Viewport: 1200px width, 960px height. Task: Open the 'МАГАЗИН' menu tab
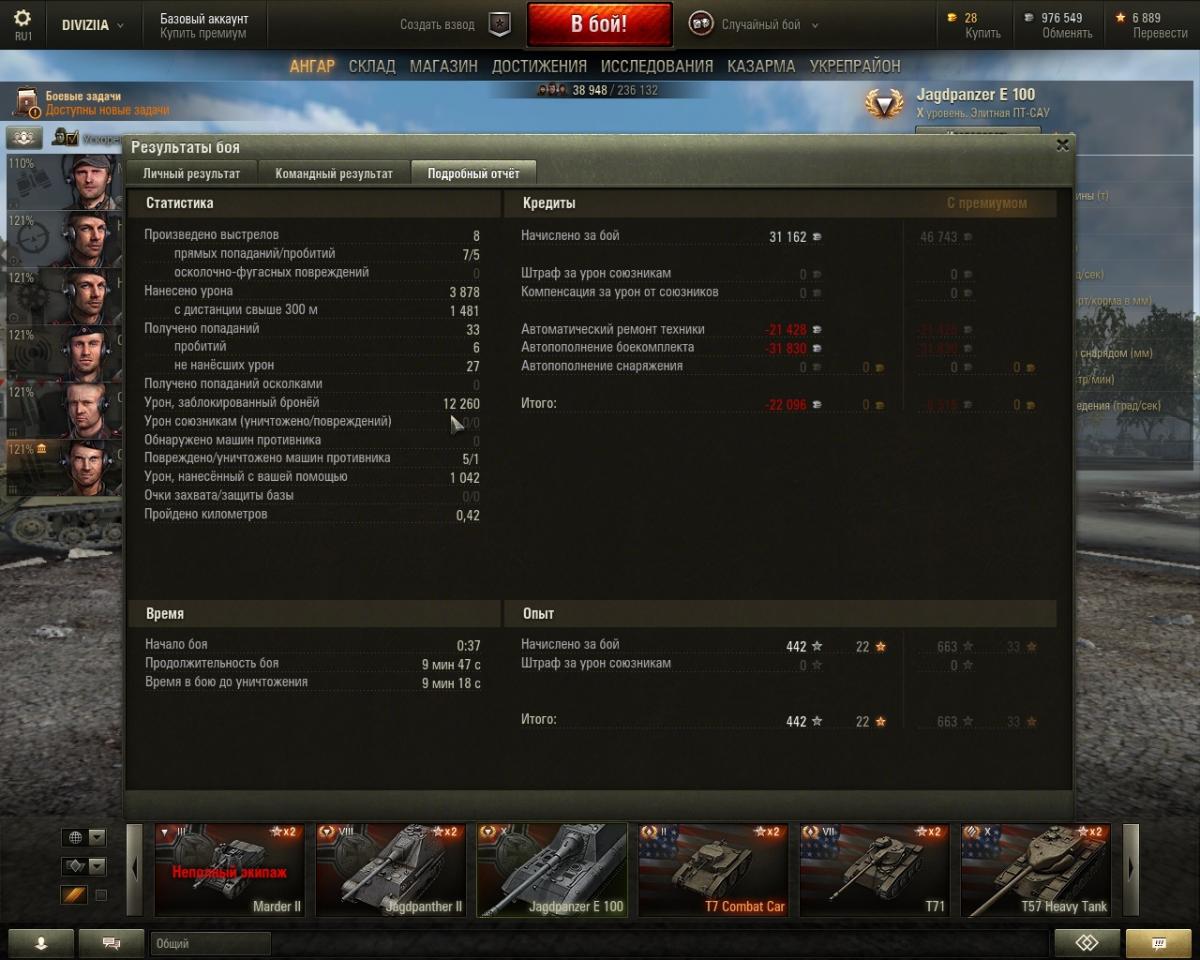(x=443, y=66)
